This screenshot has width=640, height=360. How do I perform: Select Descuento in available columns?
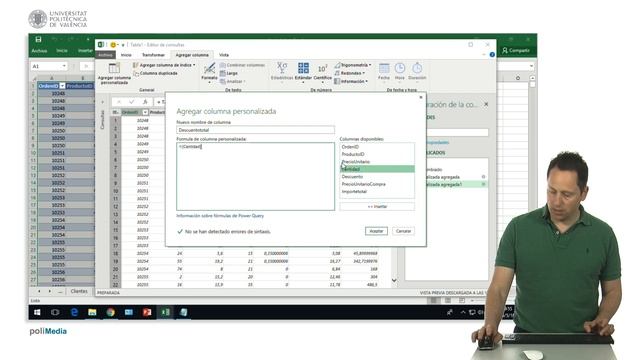(x=352, y=177)
